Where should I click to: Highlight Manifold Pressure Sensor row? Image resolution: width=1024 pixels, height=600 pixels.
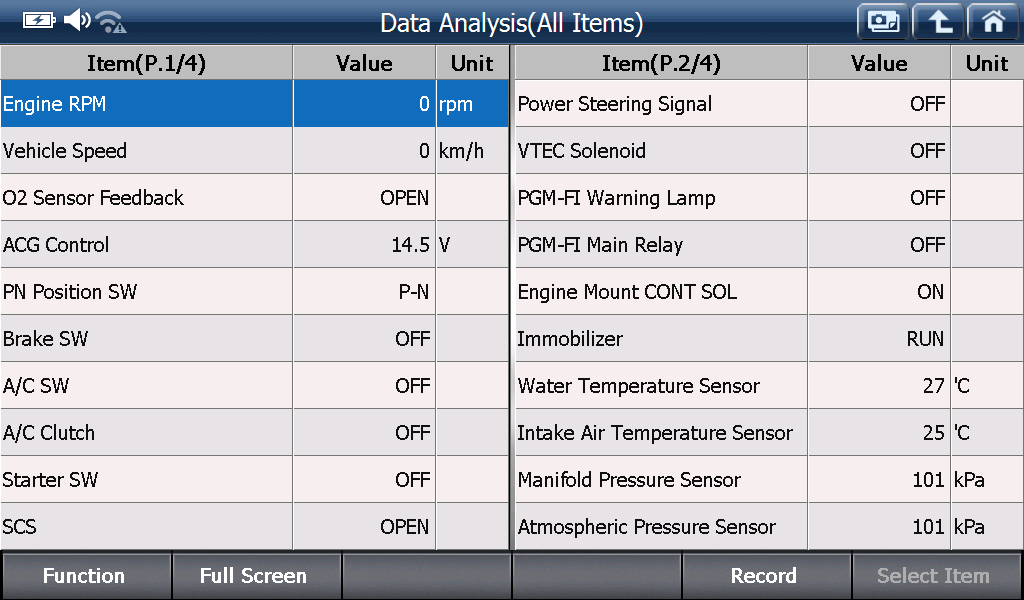[769, 480]
